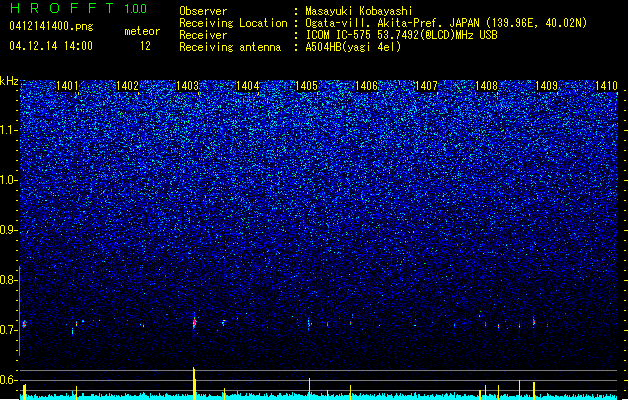
Task: Click the 0.7 kHz axis label
Action: point(9,330)
